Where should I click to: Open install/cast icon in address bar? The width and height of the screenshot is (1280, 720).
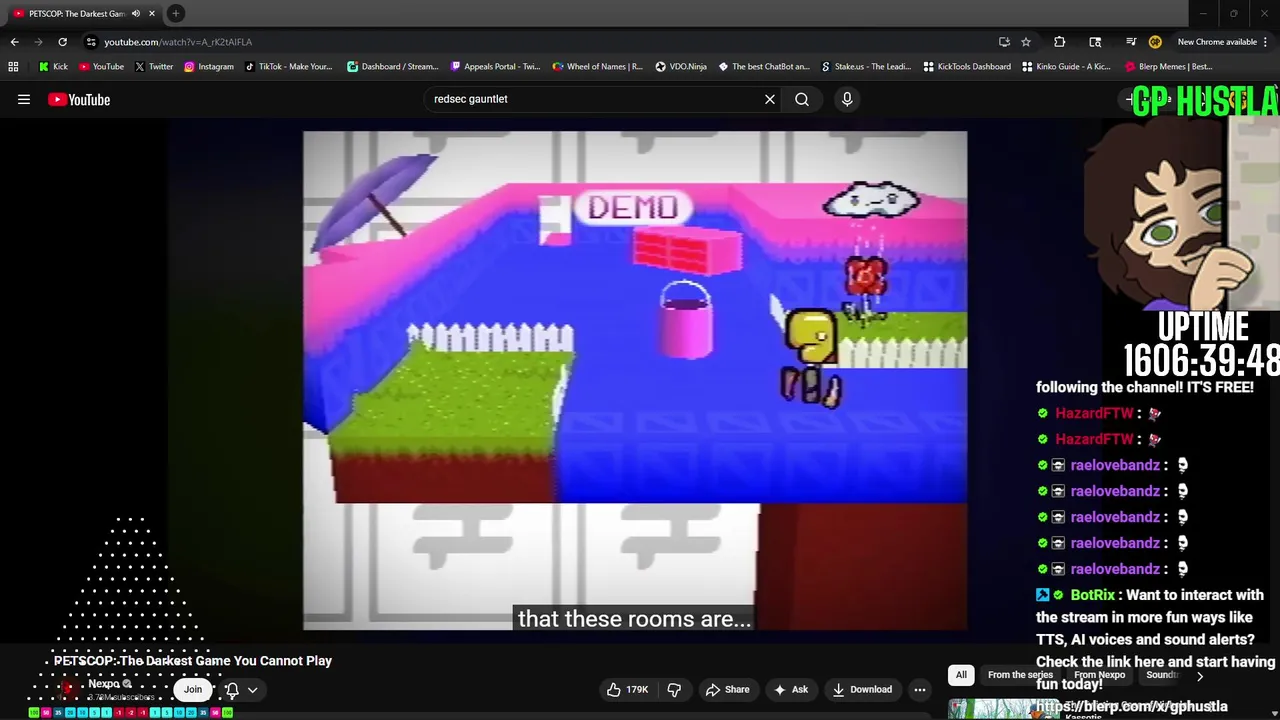tap(1004, 42)
